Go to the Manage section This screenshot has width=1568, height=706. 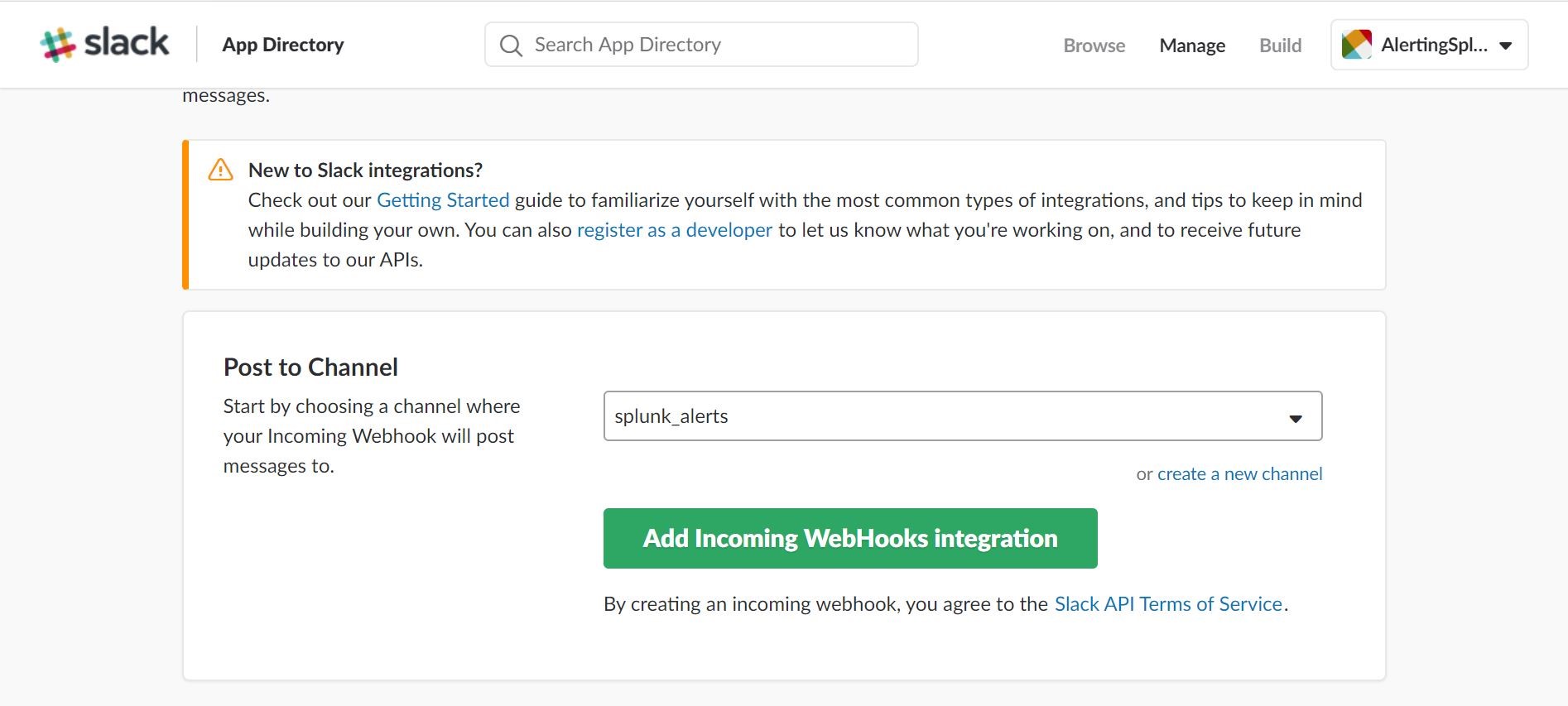(1192, 46)
